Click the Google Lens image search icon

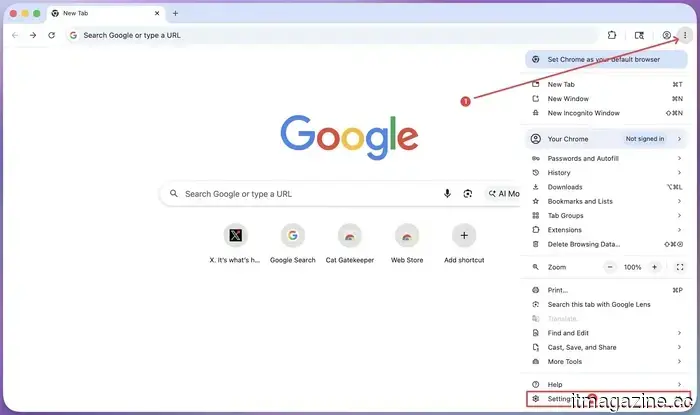click(467, 194)
